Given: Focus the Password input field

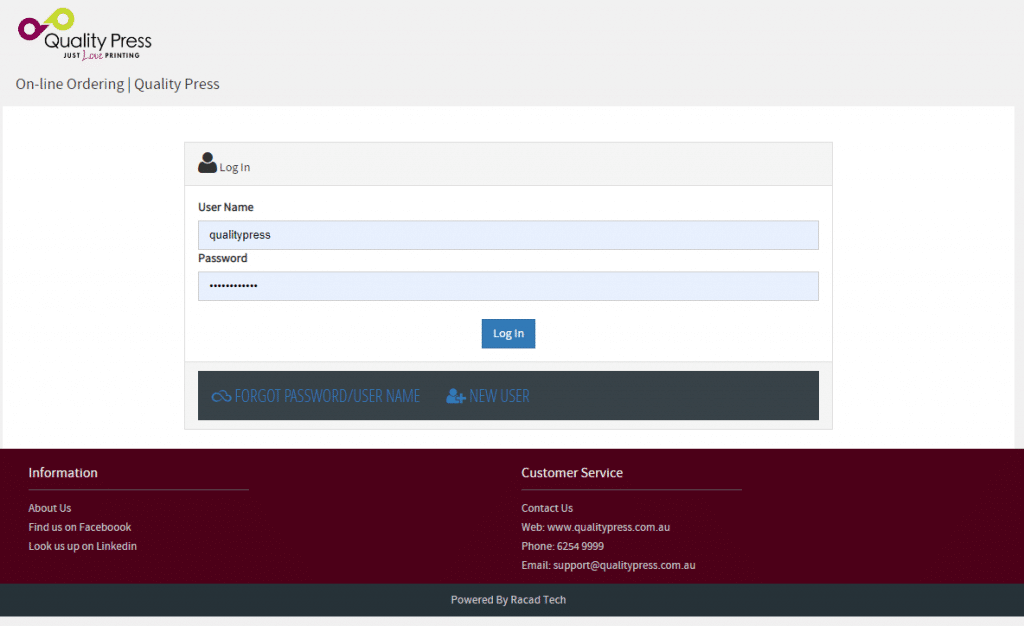Looking at the screenshot, I should (x=508, y=286).
